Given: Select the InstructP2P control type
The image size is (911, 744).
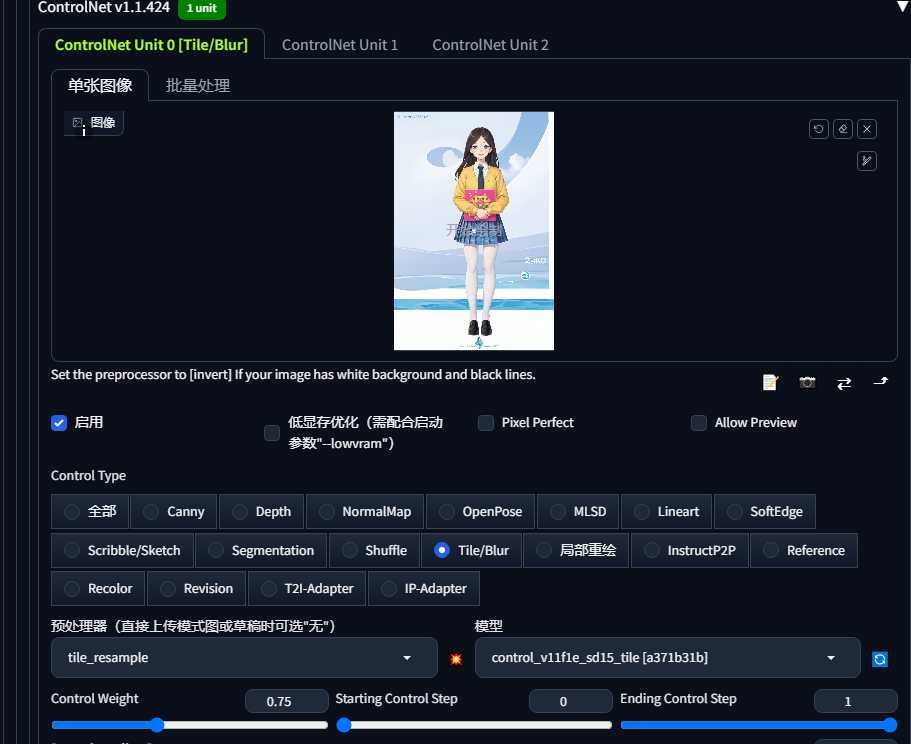Looking at the screenshot, I should [x=690, y=551].
